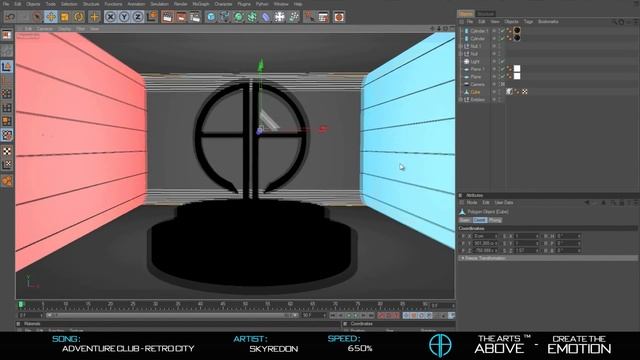Click the S.Z scale input field
Screen dimensions: 640x360
(526, 250)
